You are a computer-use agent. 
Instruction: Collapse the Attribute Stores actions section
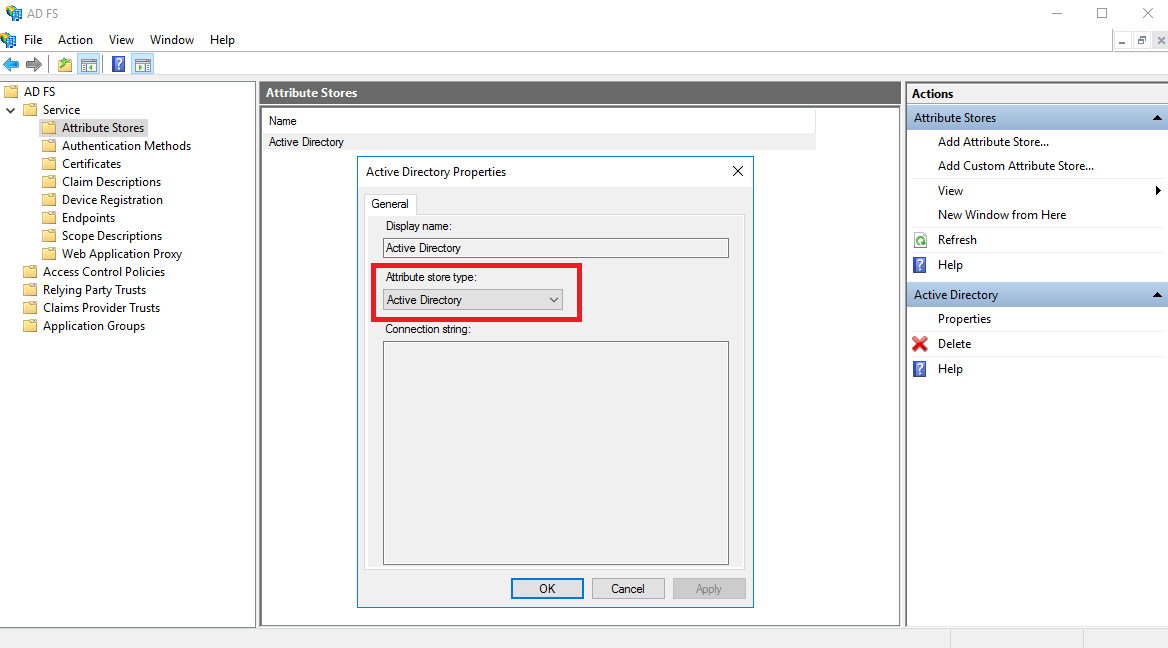(x=1157, y=118)
